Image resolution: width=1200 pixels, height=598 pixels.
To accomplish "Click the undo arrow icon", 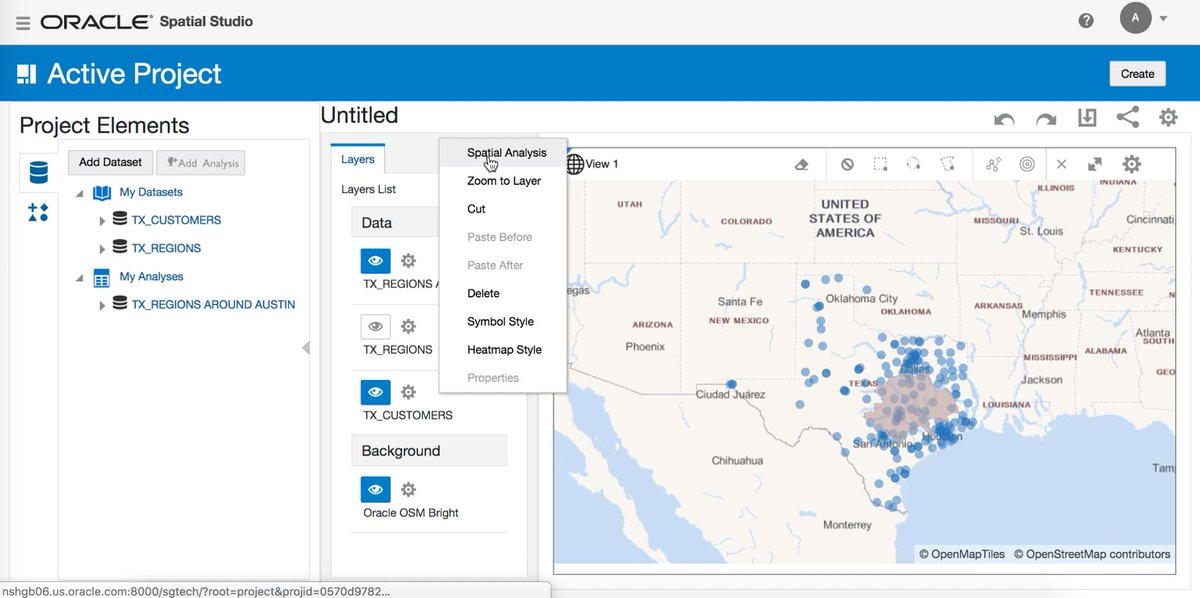I will pyautogui.click(x=1005, y=119).
